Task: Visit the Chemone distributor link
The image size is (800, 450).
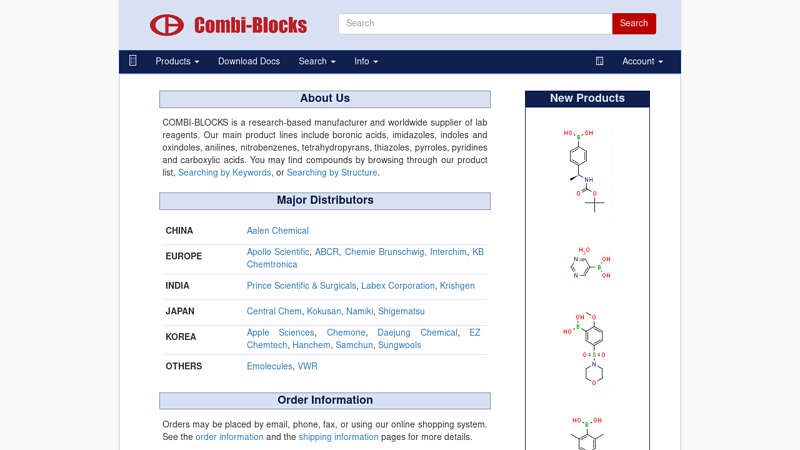Action: (346, 333)
